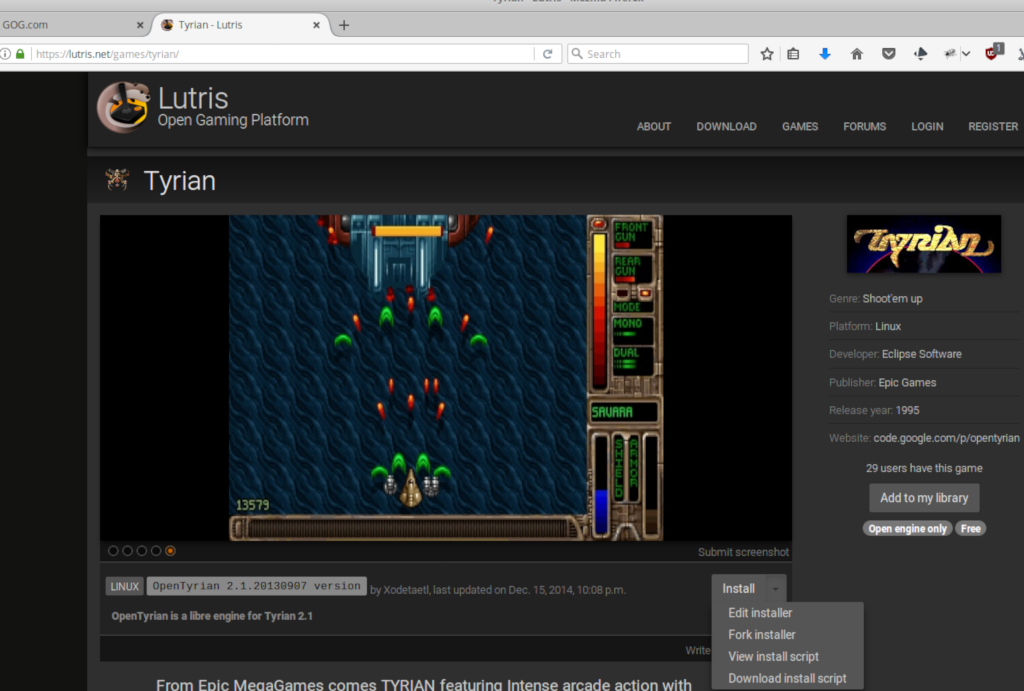Close the Tyrian - Lutris tab
Screen dimensions: 1024x691
[x=316, y=25]
